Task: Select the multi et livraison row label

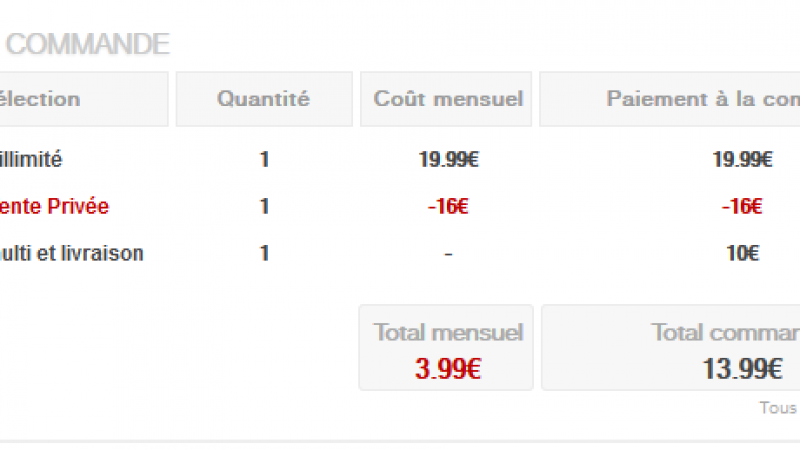Action: (72, 254)
